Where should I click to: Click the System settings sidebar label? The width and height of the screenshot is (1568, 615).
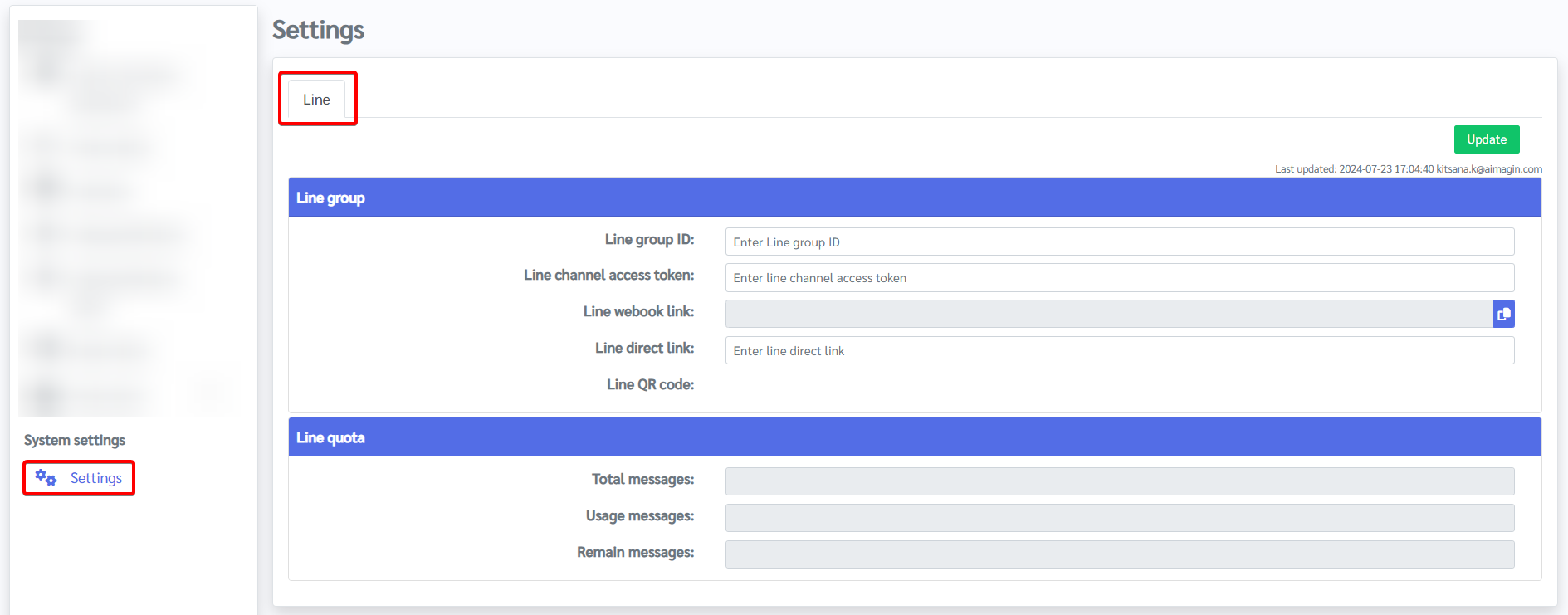point(75,440)
